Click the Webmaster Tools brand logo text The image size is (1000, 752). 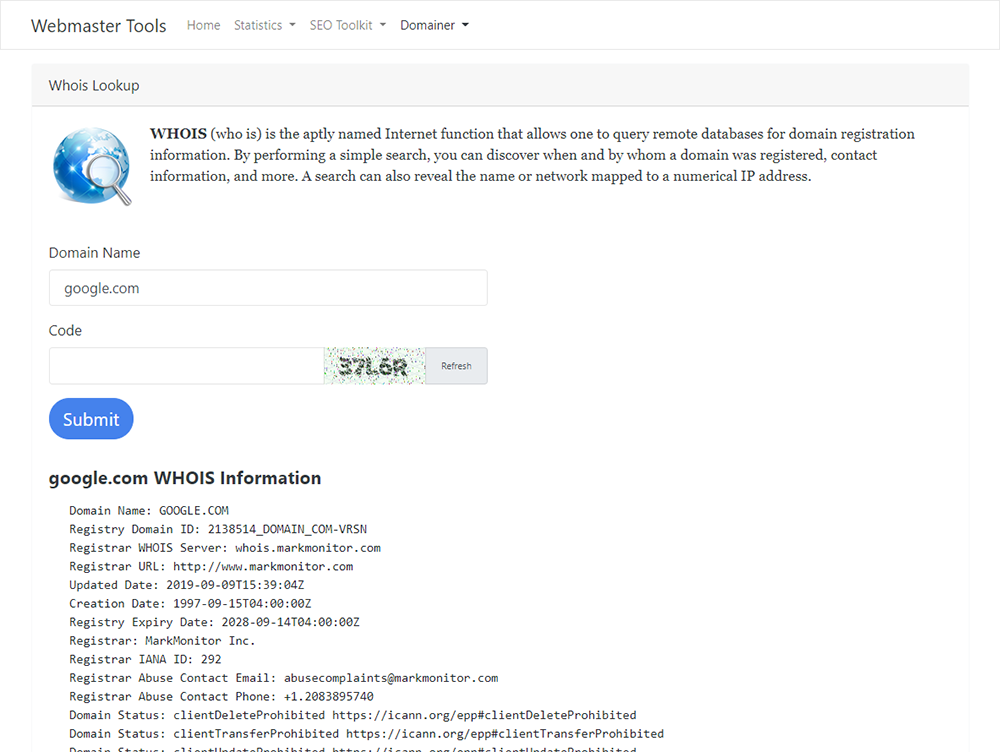pos(98,26)
